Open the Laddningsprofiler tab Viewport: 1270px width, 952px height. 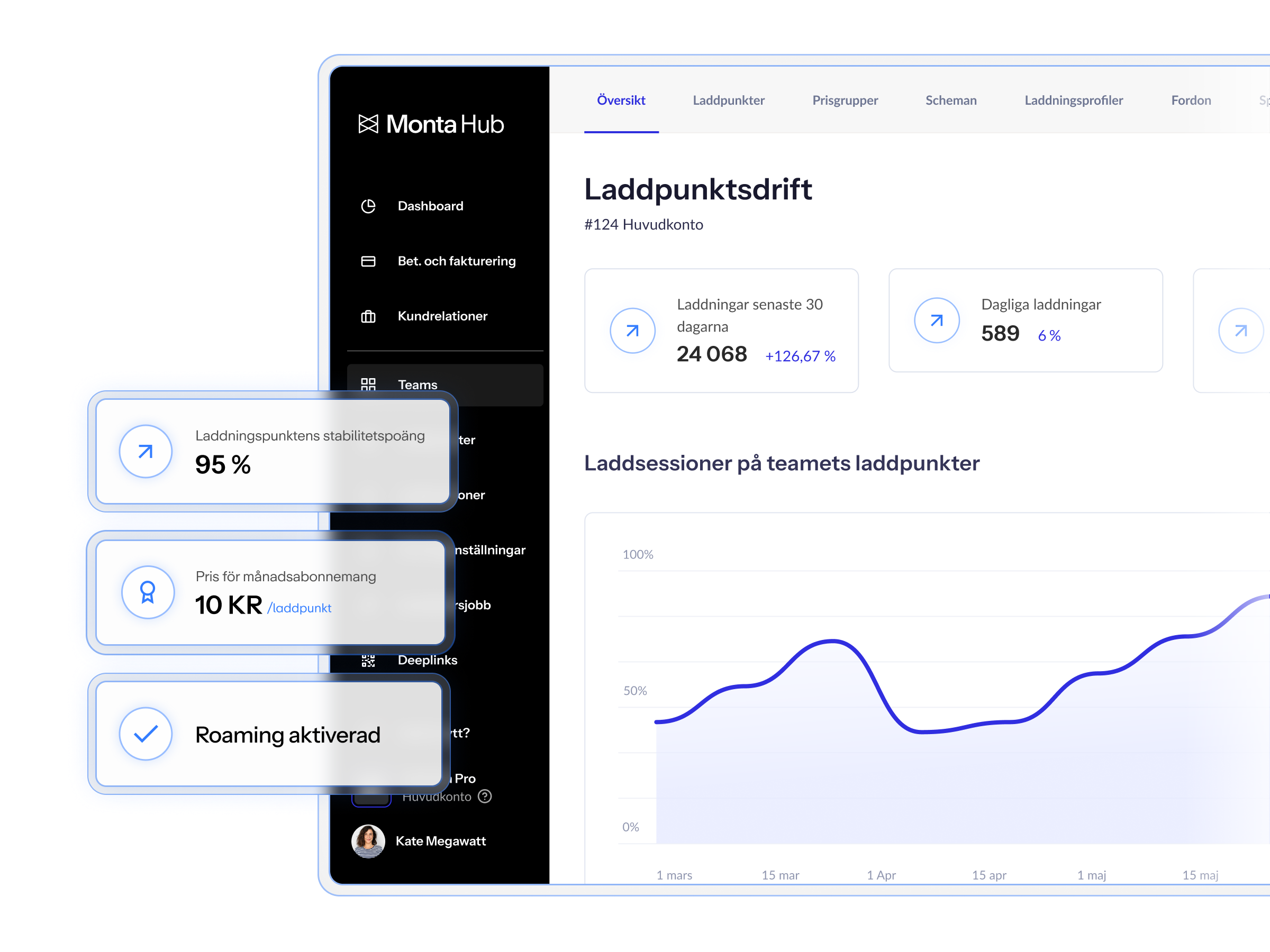point(1074,100)
